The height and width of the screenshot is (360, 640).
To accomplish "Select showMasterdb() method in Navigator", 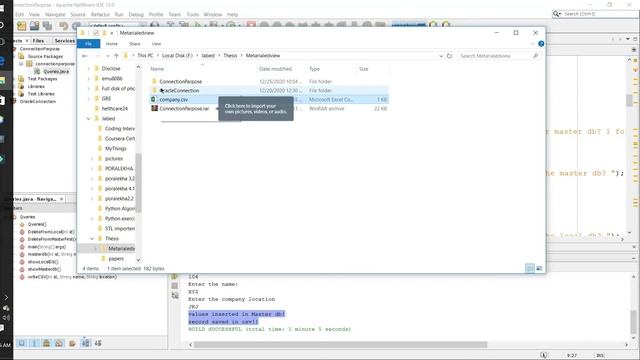I will click(x=44, y=269).
